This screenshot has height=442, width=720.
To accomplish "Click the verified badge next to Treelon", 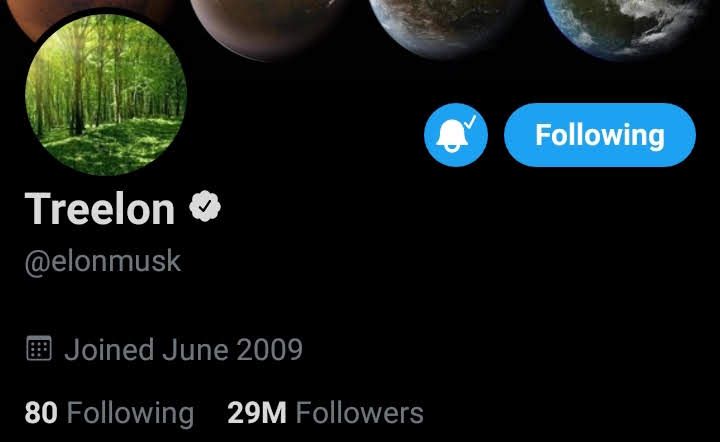I will click(x=205, y=207).
